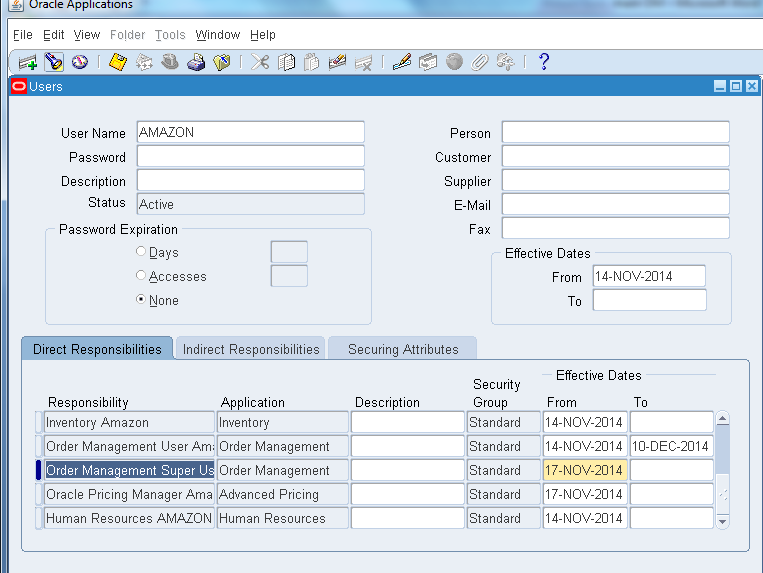Screen dimensions: 763x573
Task: Click the red Oracle icon beside Users title
Action: [x=18, y=87]
